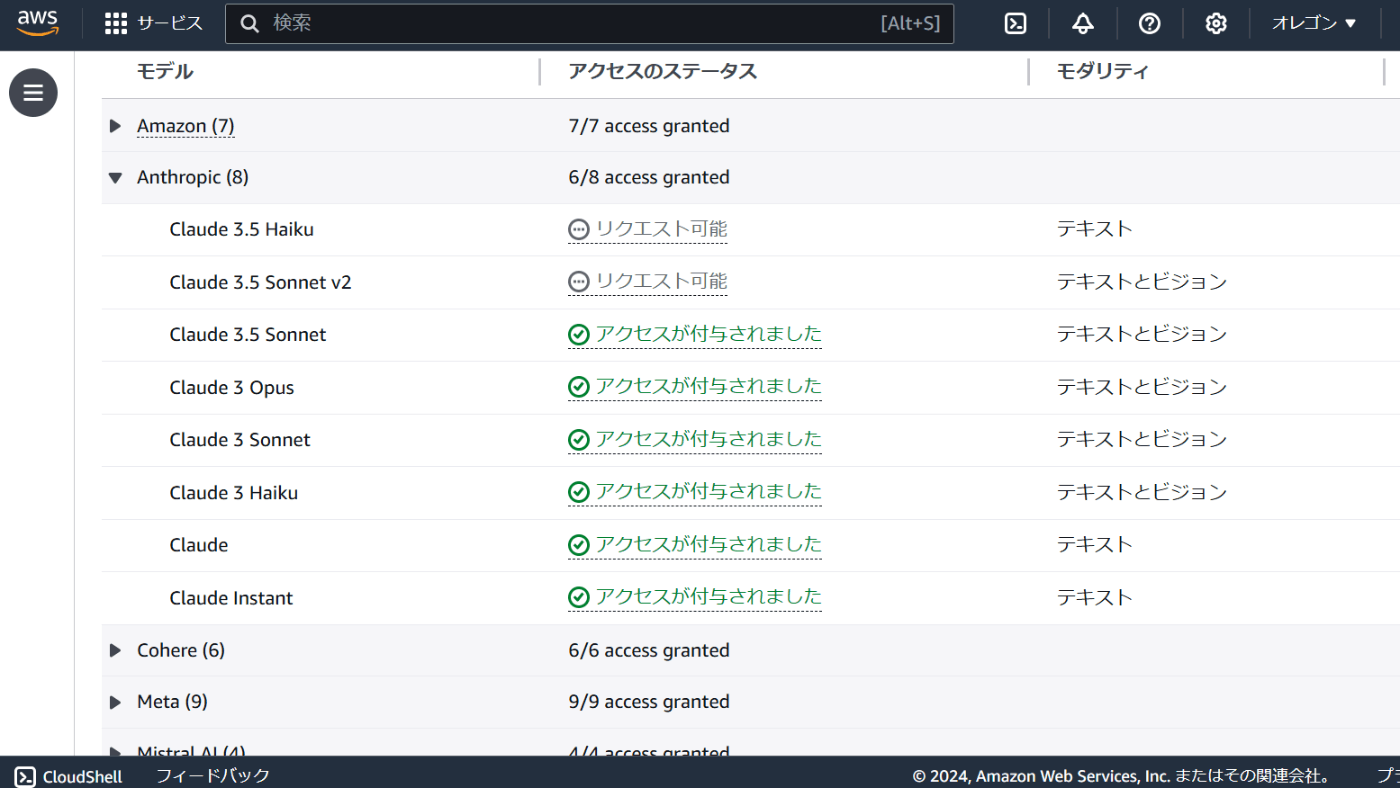Expand the Cohere (6) model group
This screenshot has width=1400, height=788.
[x=115, y=651]
